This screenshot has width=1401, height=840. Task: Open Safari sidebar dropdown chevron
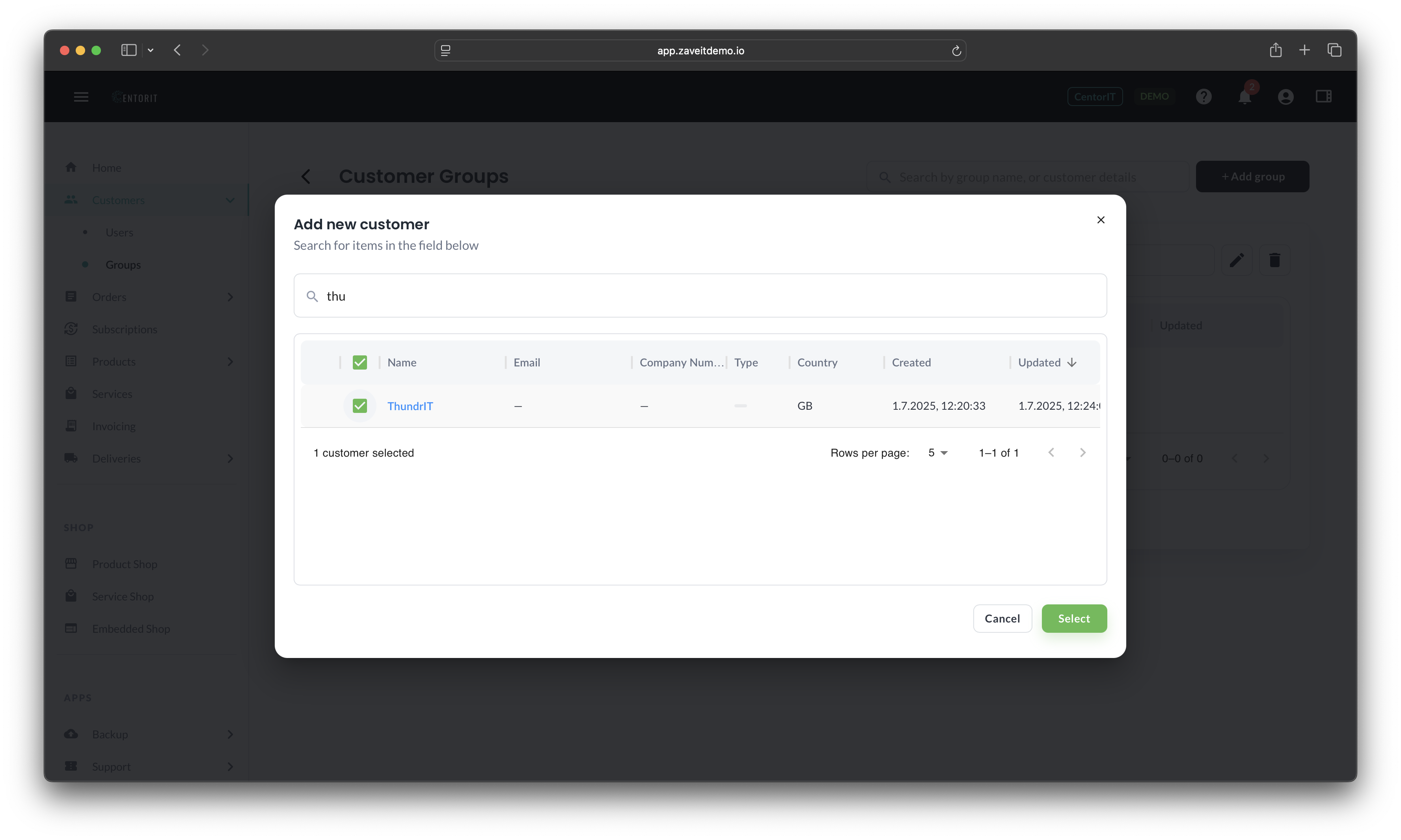tap(151, 50)
